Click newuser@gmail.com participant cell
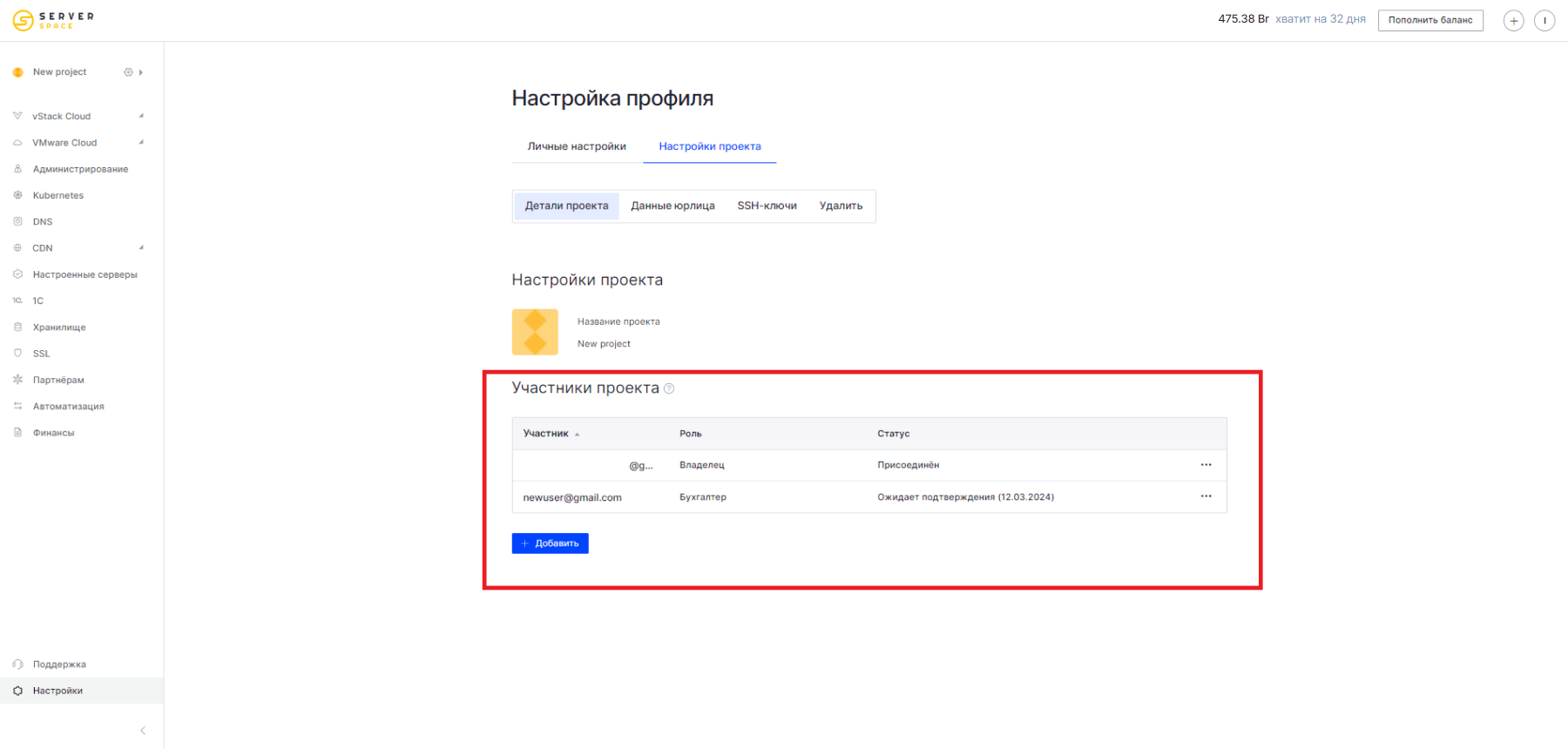 pyautogui.click(x=572, y=498)
